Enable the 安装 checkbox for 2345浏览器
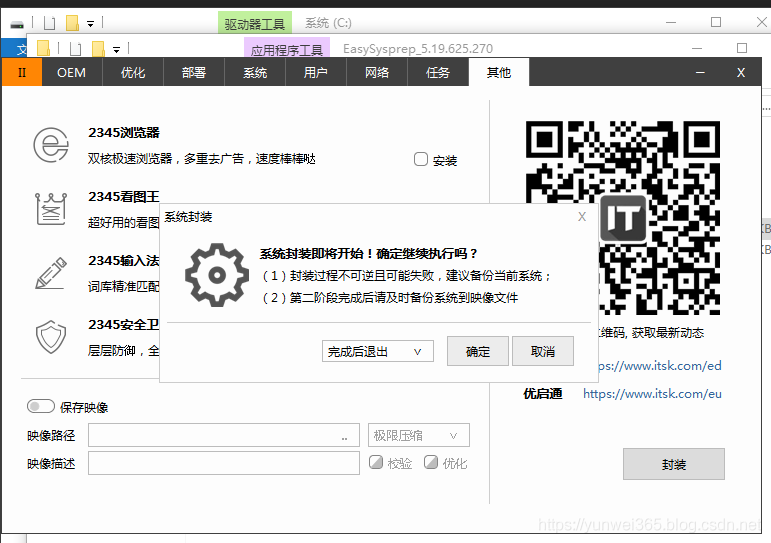 pos(421,159)
